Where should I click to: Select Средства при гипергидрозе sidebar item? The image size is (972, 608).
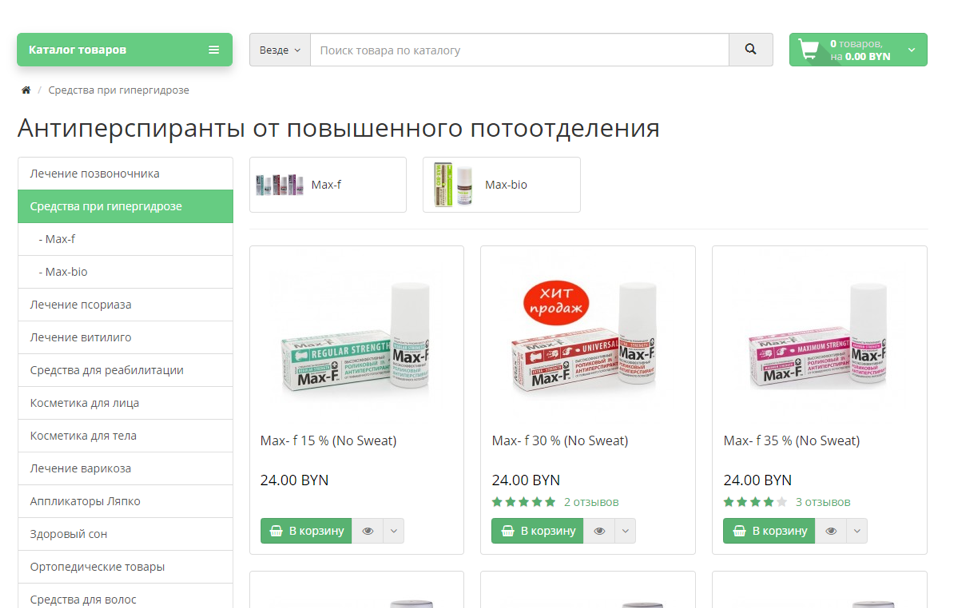(x=125, y=206)
